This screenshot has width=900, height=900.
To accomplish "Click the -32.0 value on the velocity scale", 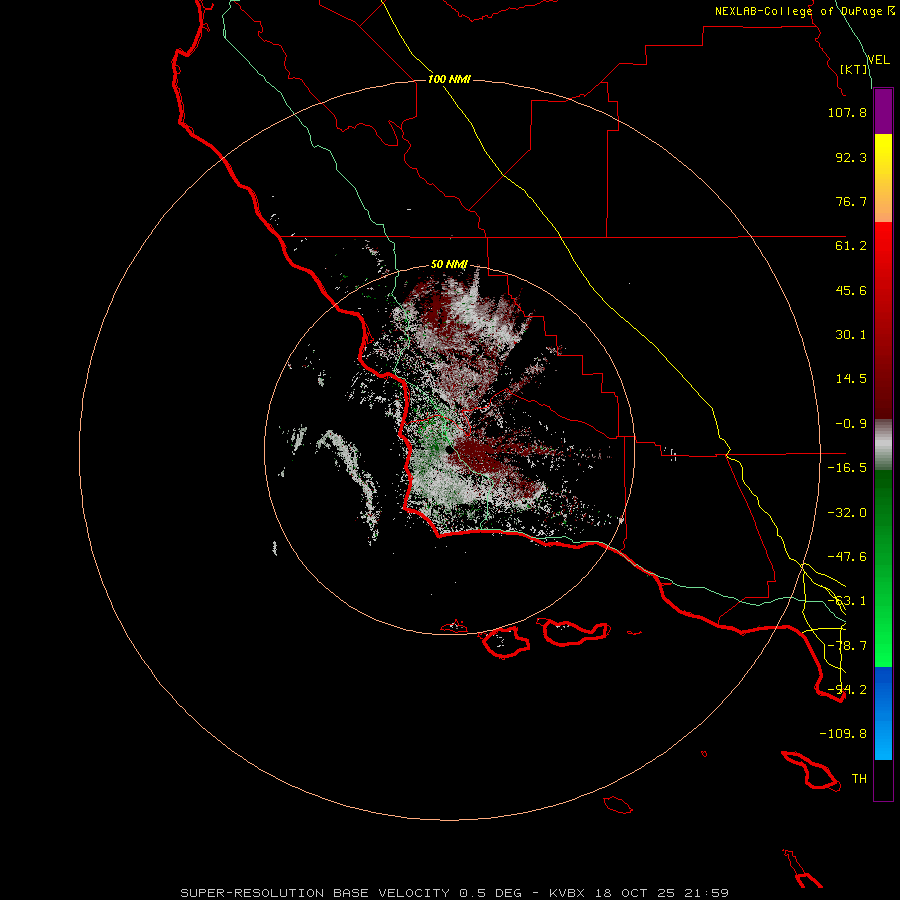I will coord(847,513).
